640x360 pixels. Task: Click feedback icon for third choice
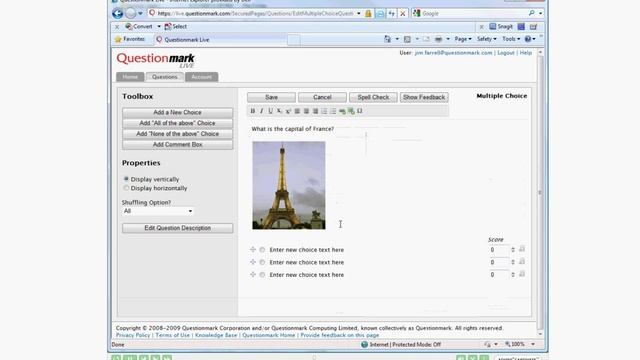tap(522, 275)
